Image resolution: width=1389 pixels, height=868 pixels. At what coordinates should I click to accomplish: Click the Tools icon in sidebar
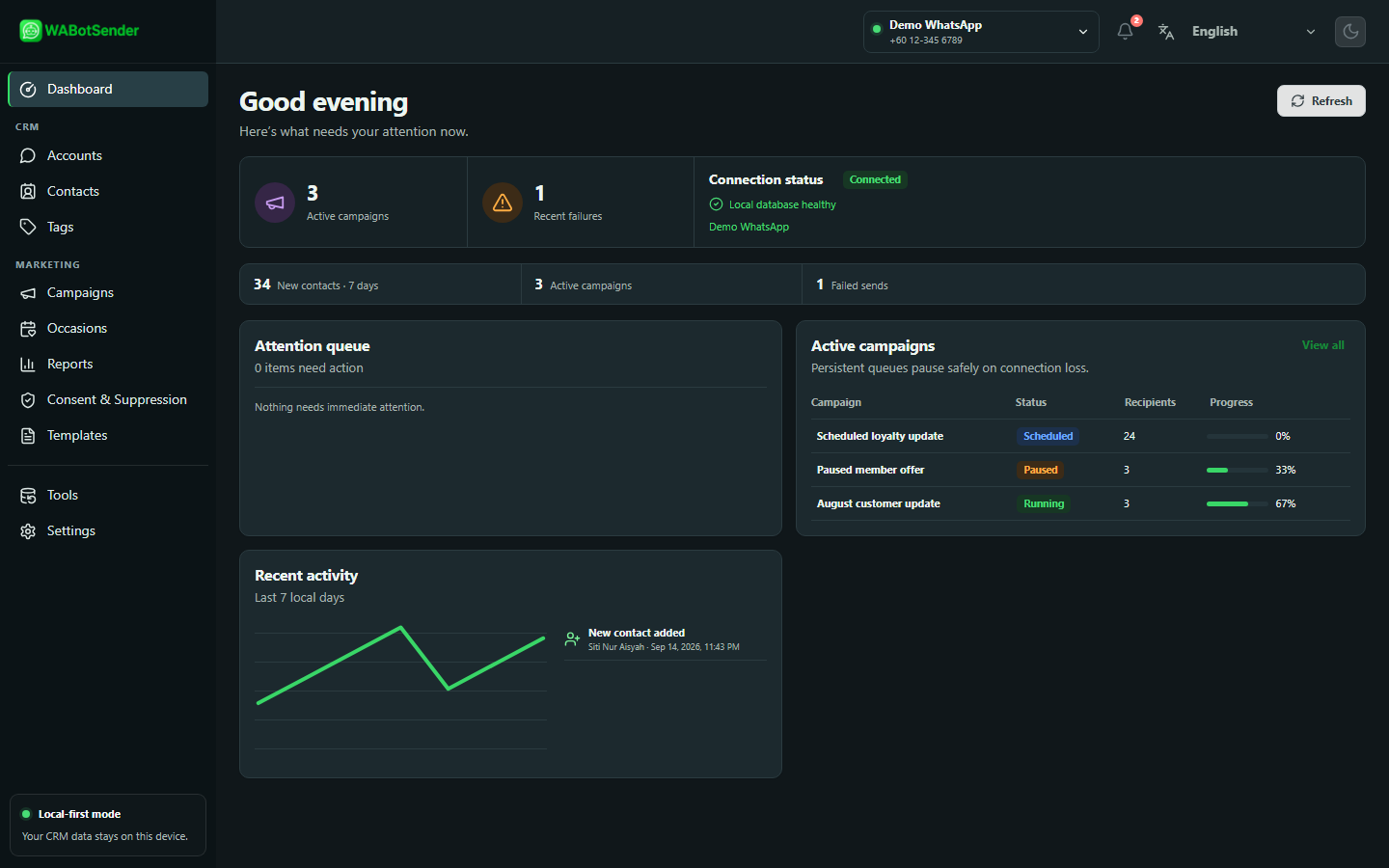28,495
